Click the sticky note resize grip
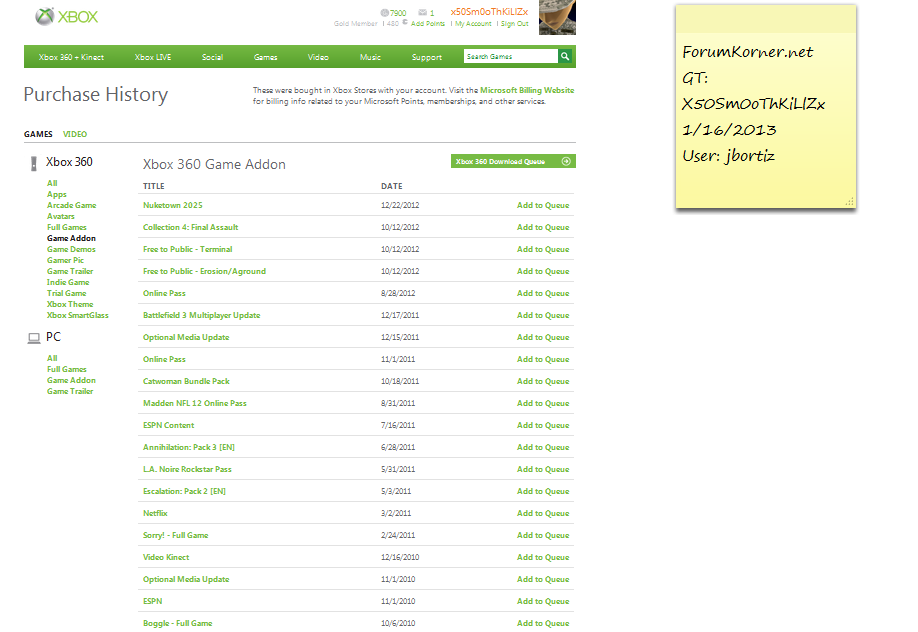Screen dimensions: 918x632 (x=850, y=201)
